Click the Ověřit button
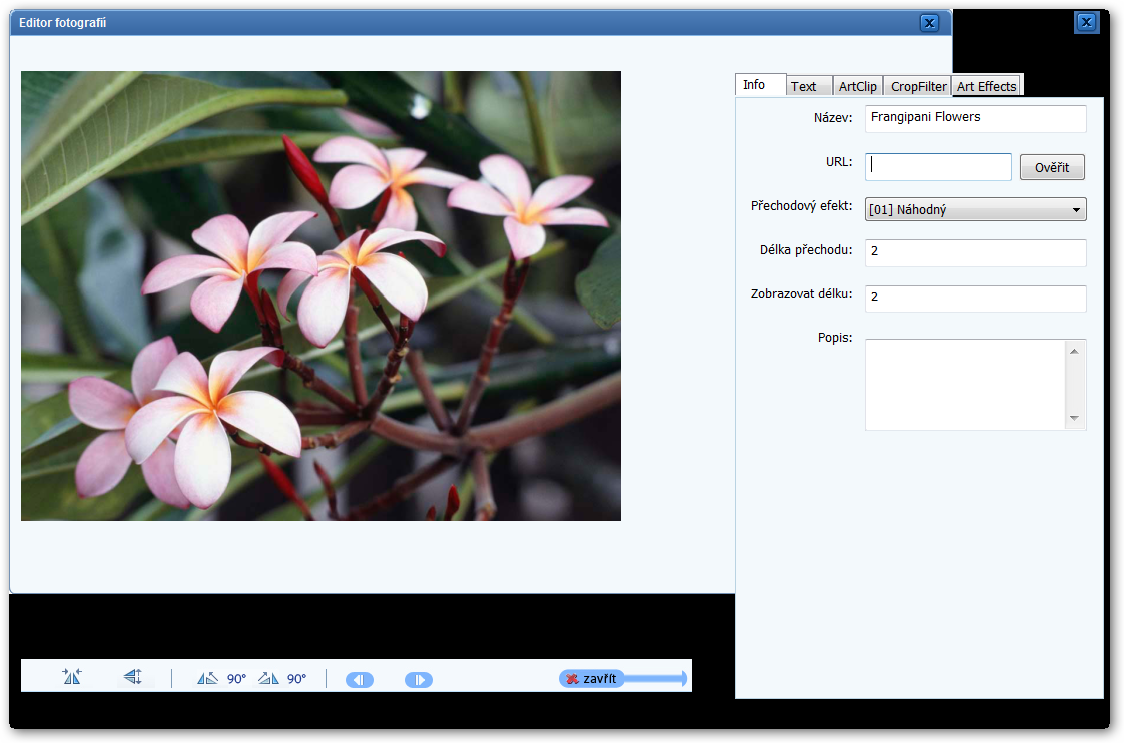 tap(1052, 167)
